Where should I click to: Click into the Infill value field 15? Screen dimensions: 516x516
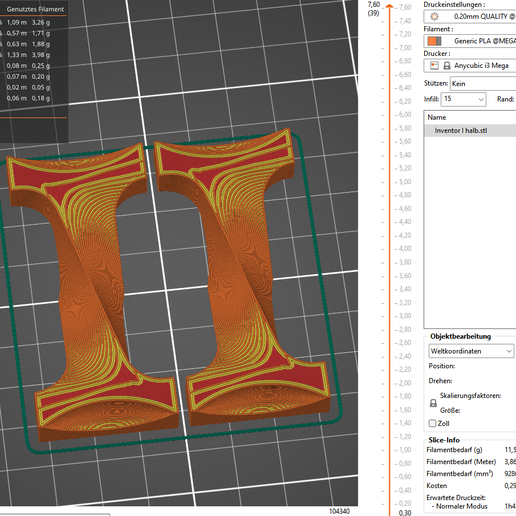click(x=459, y=99)
